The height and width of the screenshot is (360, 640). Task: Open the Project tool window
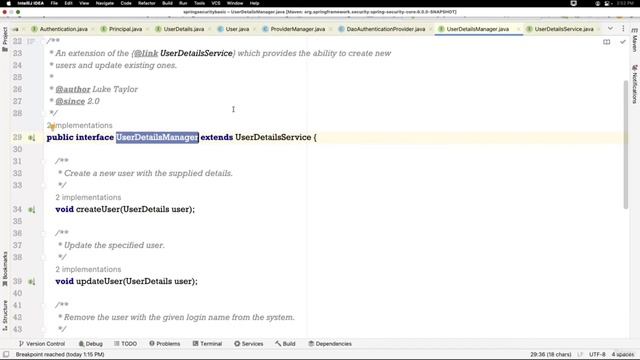pyautogui.click(x=5, y=39)
